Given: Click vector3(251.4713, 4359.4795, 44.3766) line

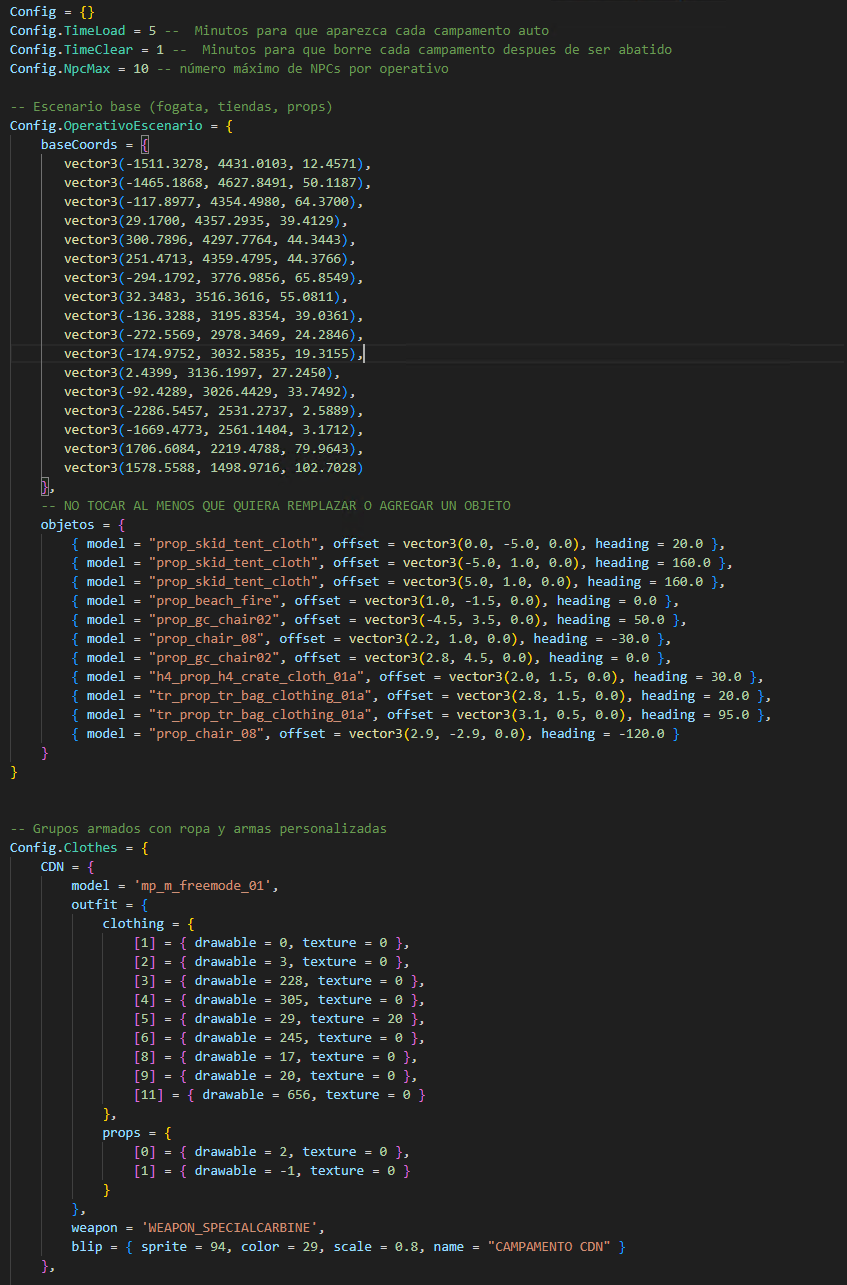Looking at the screenshot, I should coord(210,259).
